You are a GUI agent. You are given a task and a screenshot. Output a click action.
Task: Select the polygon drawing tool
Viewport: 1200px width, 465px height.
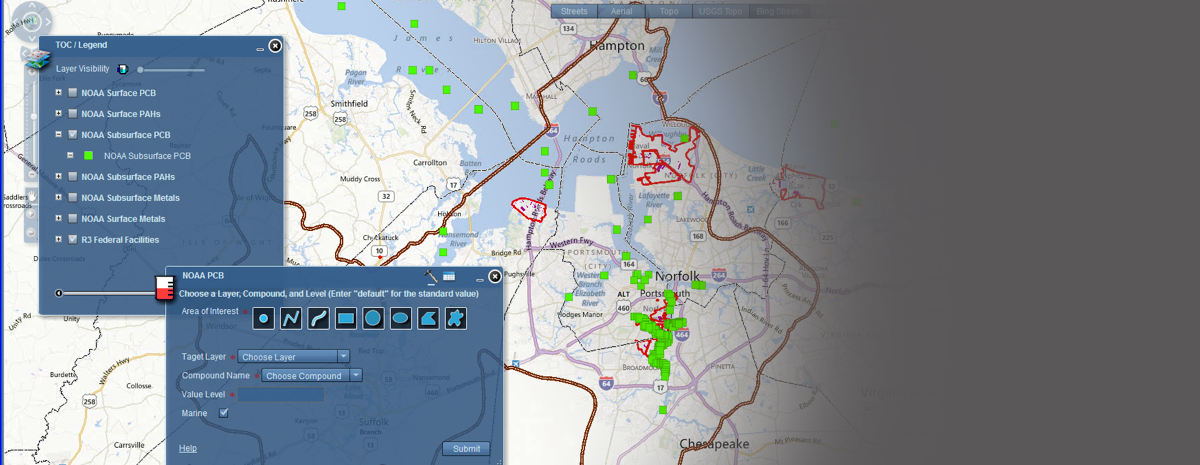427,319
